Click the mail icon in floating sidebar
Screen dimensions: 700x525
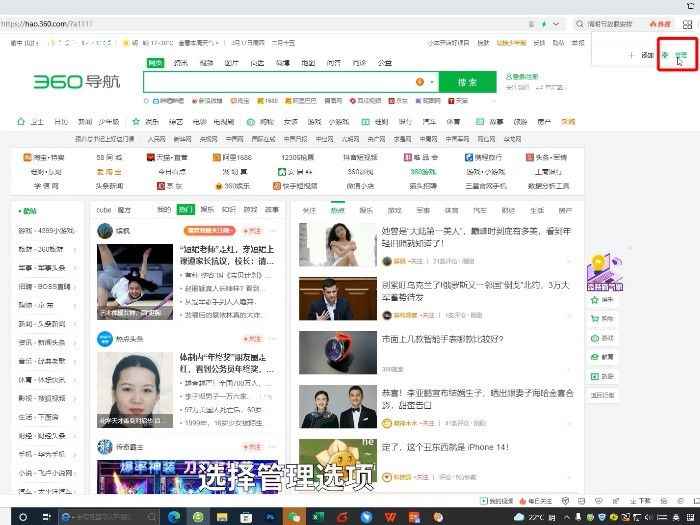click(595, 357)
